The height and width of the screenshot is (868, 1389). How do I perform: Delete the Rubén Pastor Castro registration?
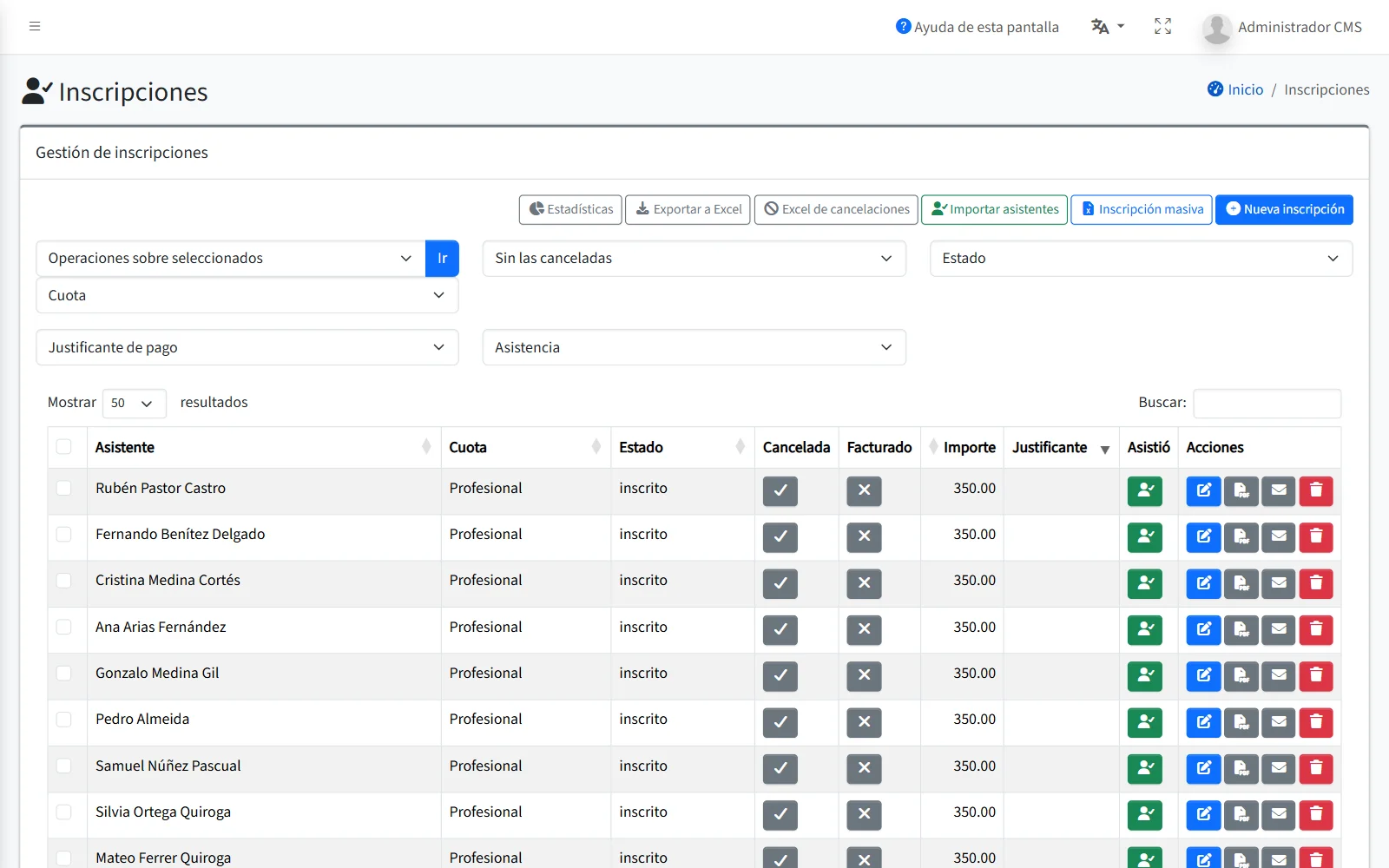(1315, 490)
